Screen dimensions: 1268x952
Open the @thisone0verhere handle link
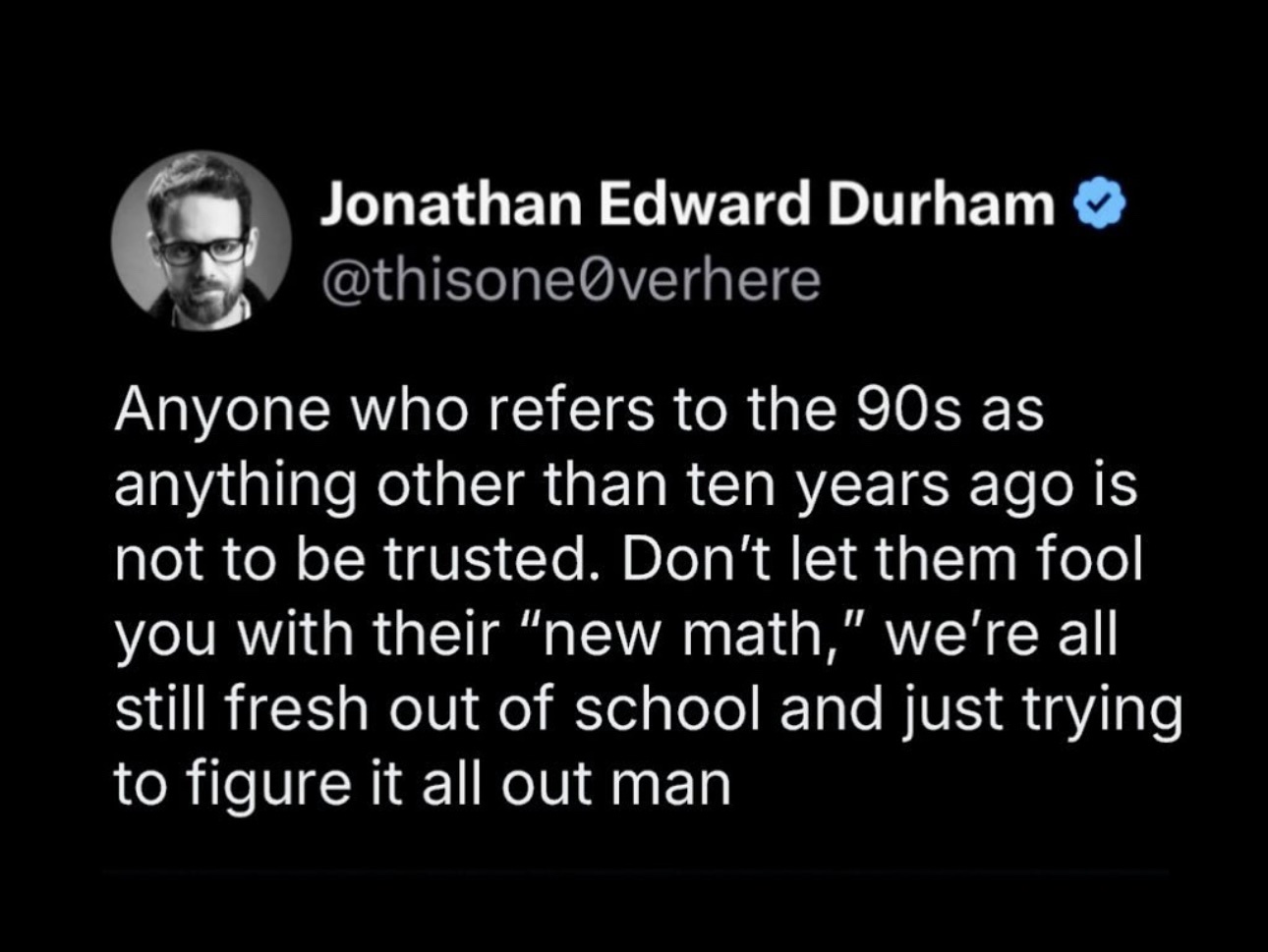click(570, 281)
